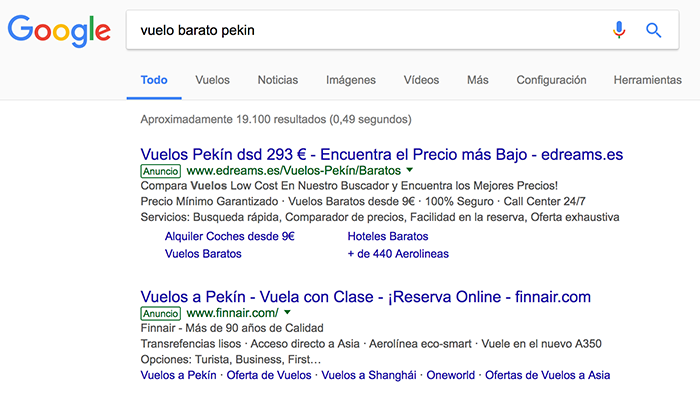700x400 pixels.
Task: Click the 'Hoteles Baratos' sitelink
Action: coord(387,237)
